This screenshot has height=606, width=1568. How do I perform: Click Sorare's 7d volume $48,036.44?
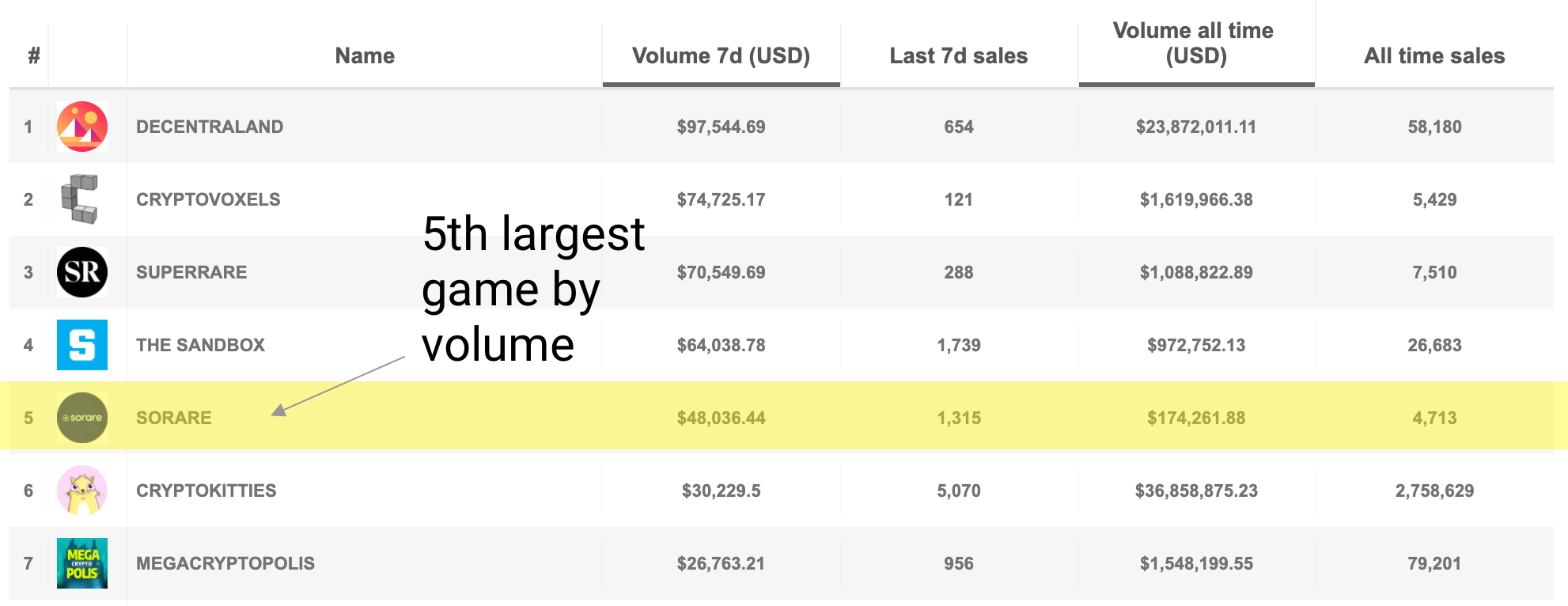tap(721, 418)
